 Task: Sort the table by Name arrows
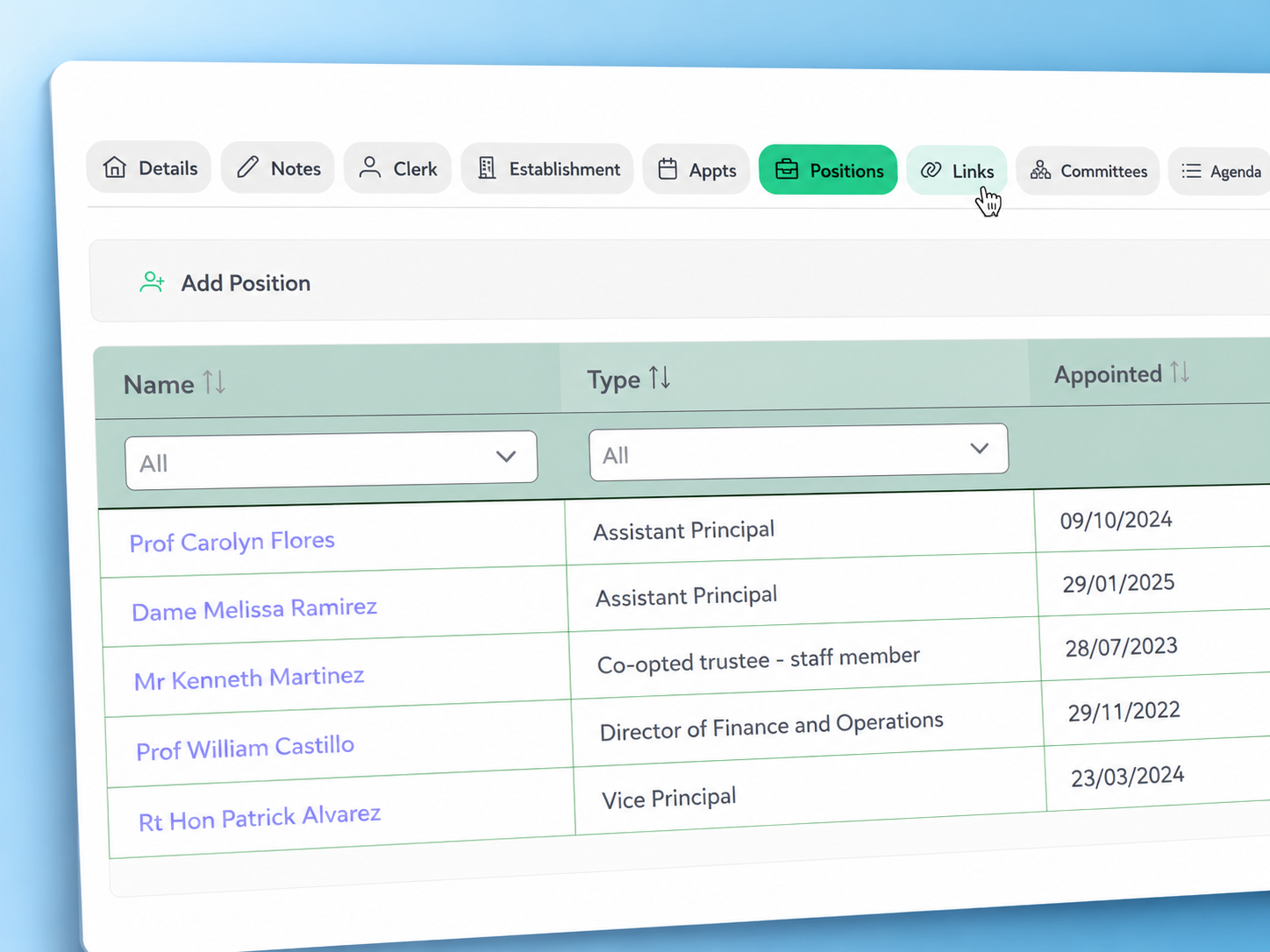214,382
